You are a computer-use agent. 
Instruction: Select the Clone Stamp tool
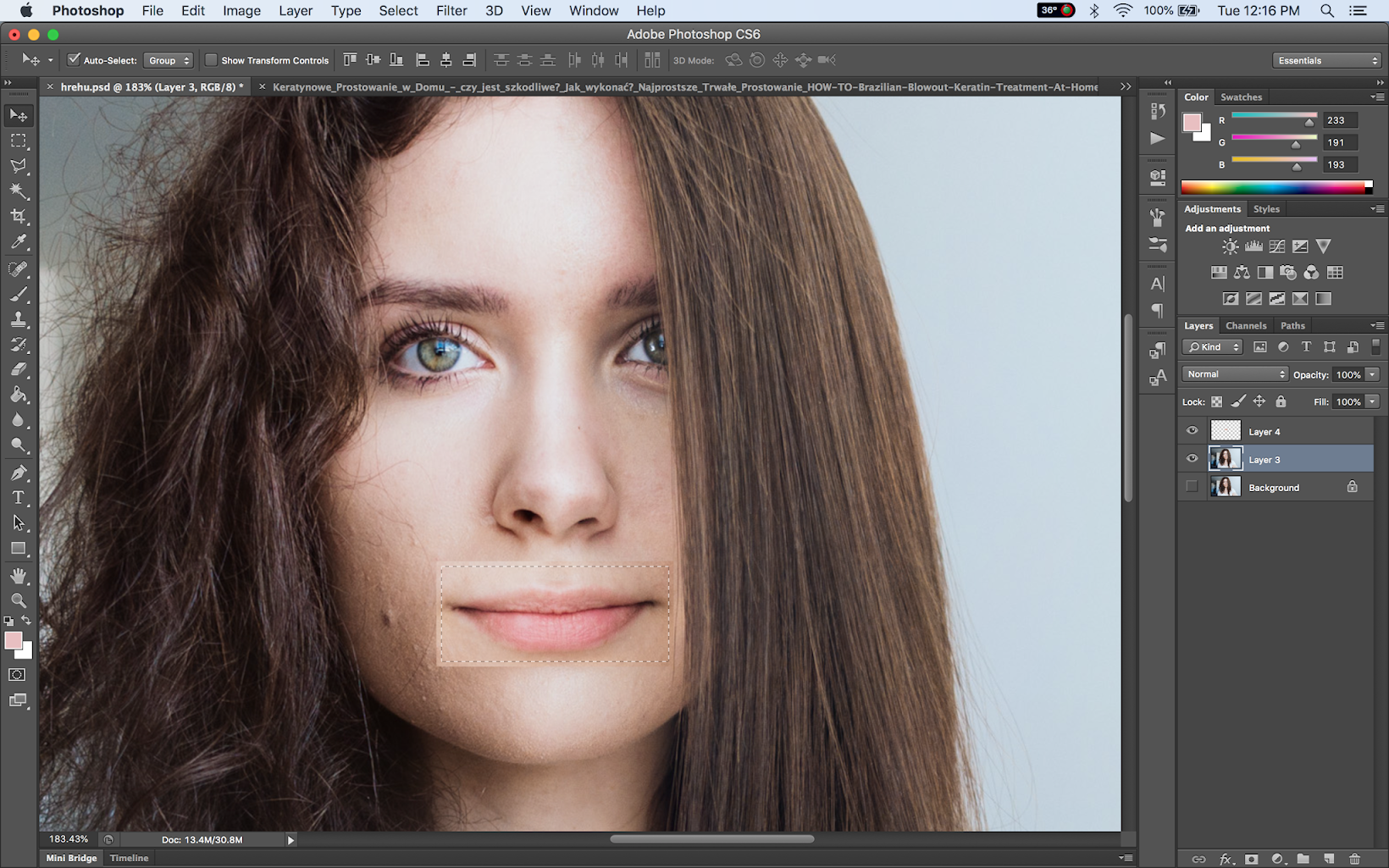point(19,319)
